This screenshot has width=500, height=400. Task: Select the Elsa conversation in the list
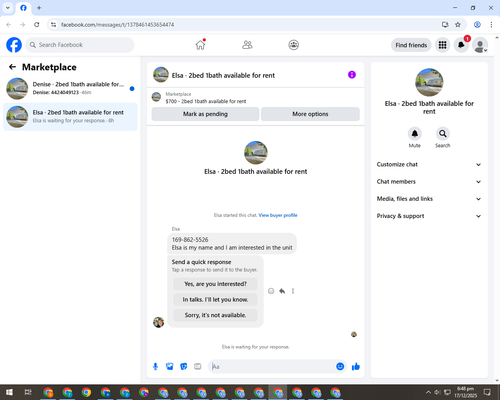(x=70, y=117)
